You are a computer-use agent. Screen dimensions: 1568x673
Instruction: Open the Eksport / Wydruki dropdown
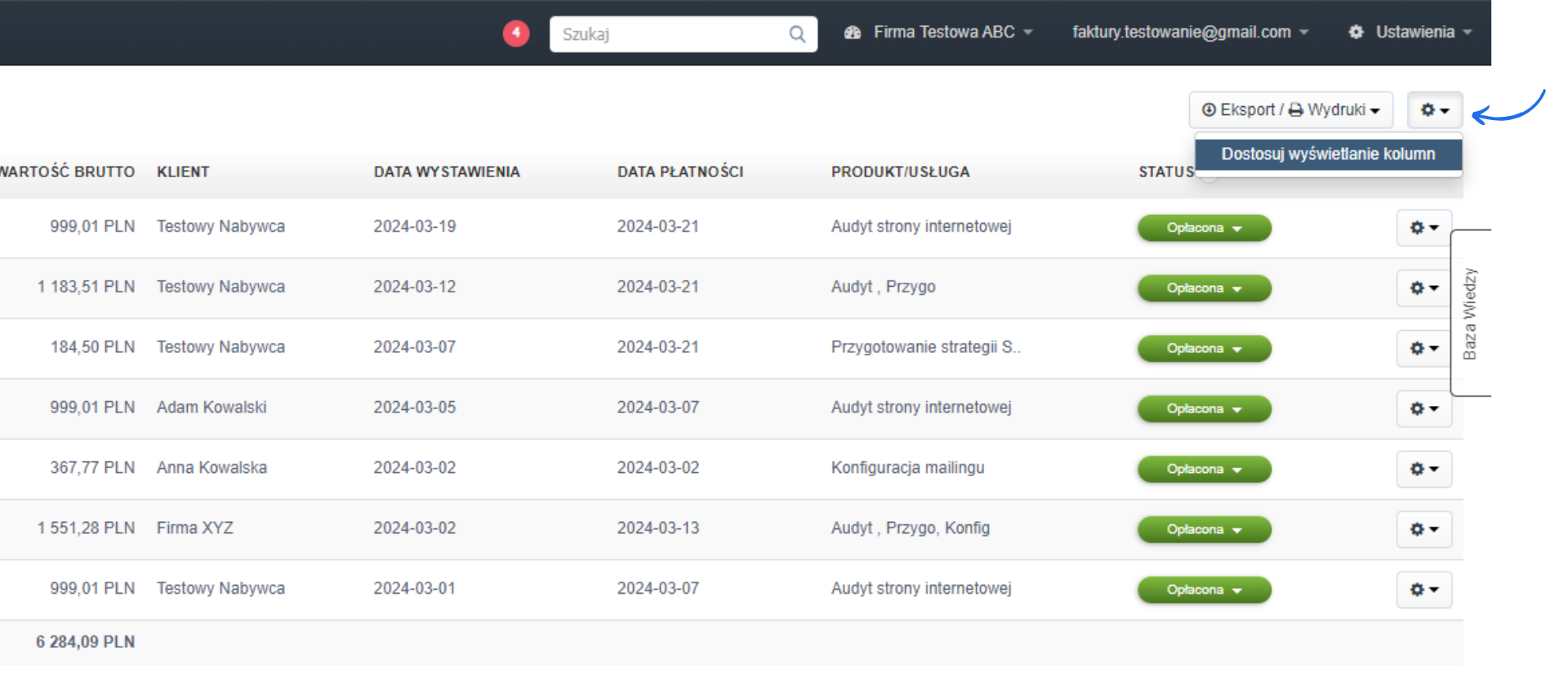point(1290,110)
